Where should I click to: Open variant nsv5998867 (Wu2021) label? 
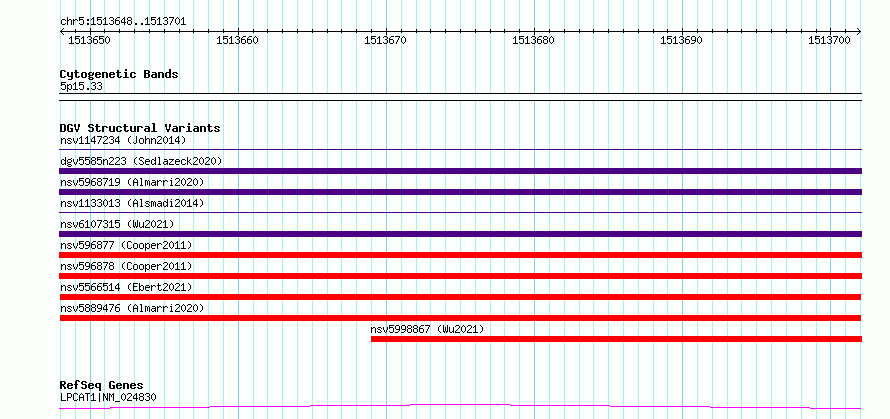click(x=427, y=329)
